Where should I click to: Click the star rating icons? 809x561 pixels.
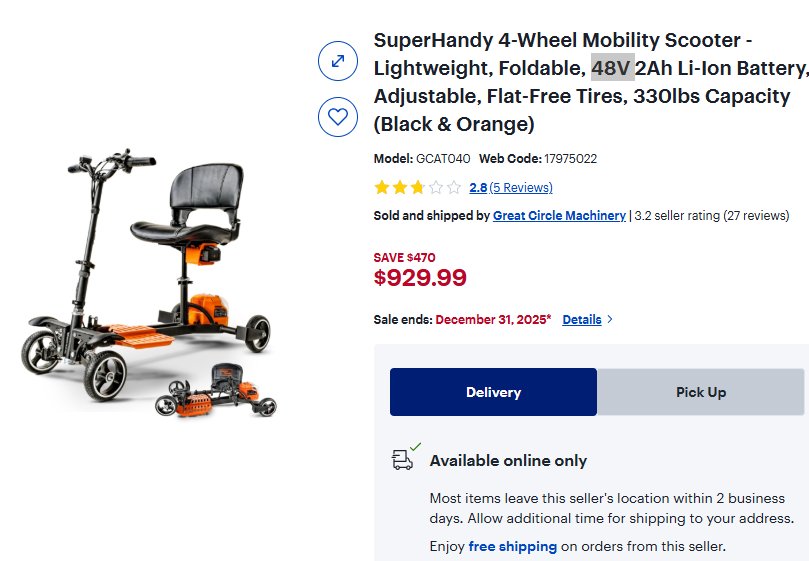[x=417, y=187]
